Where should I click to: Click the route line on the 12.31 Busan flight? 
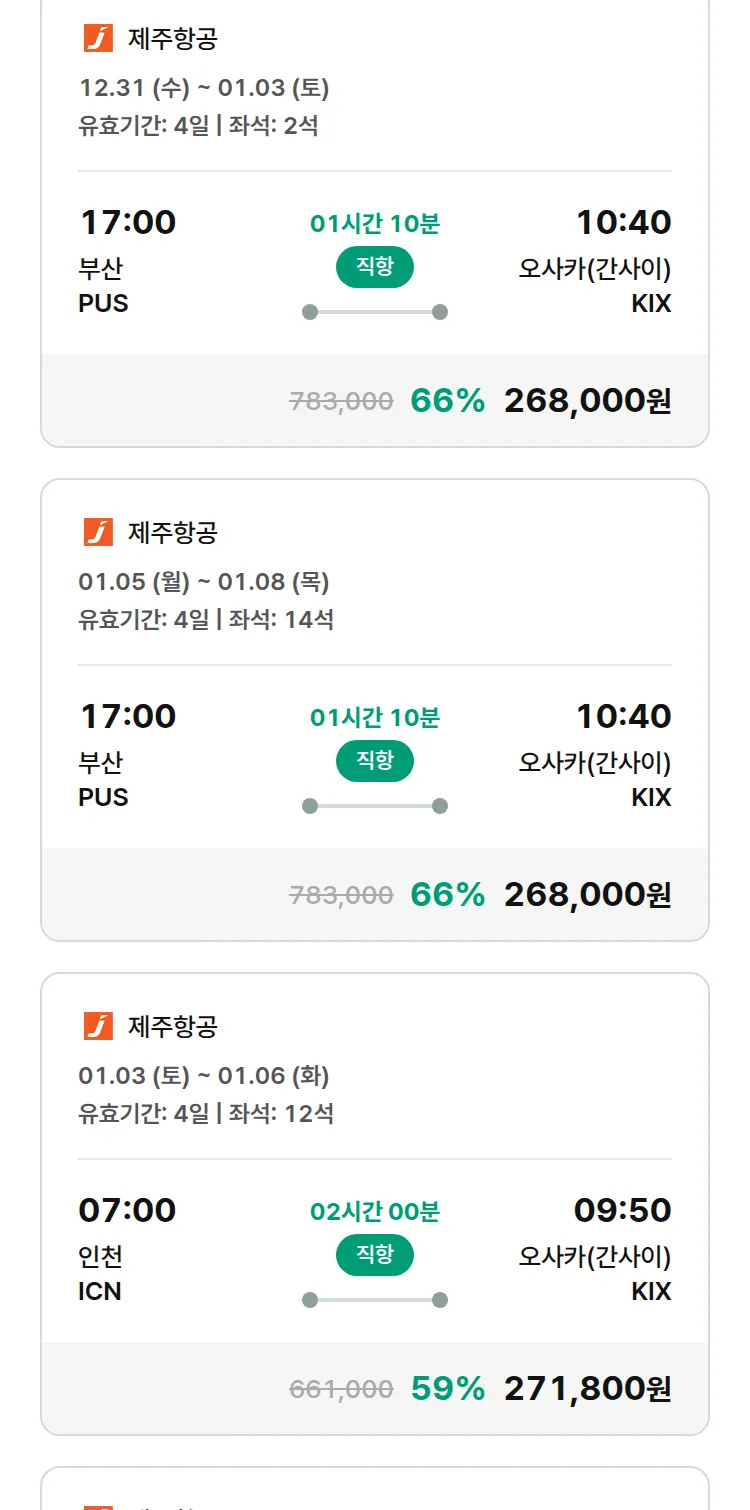tap(374, 312)
